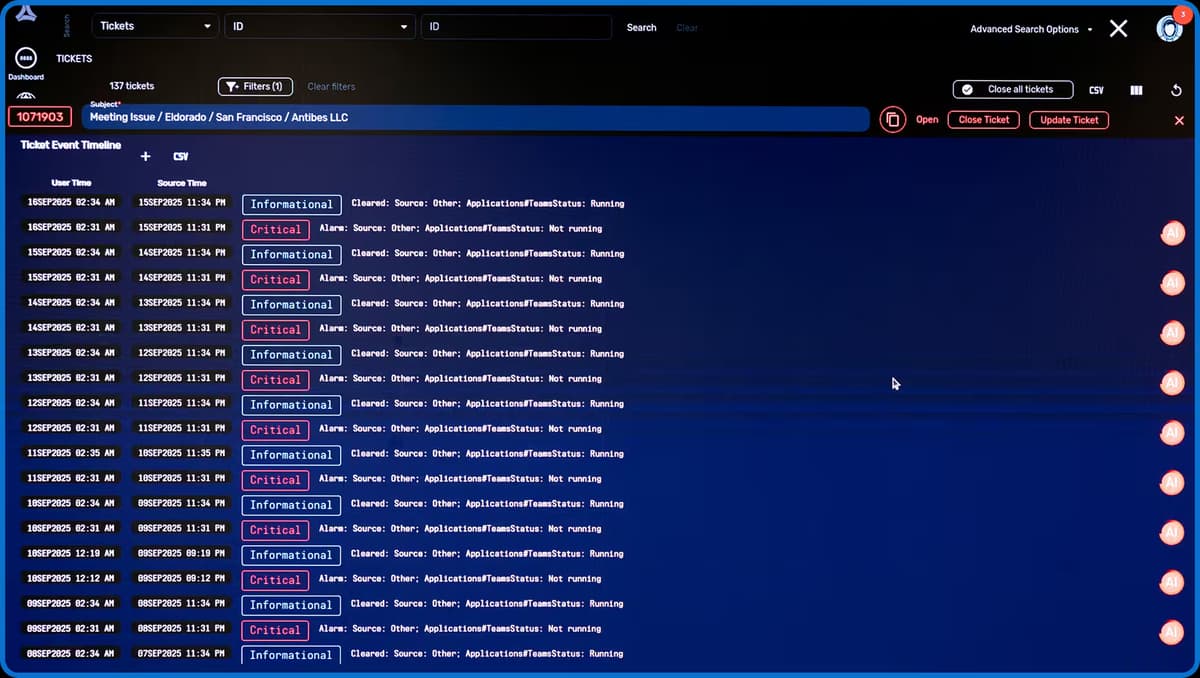The height and width of the screenshot is (678, 1200).
Task: Close the red ticket detail X icon
Action: 1178,120
